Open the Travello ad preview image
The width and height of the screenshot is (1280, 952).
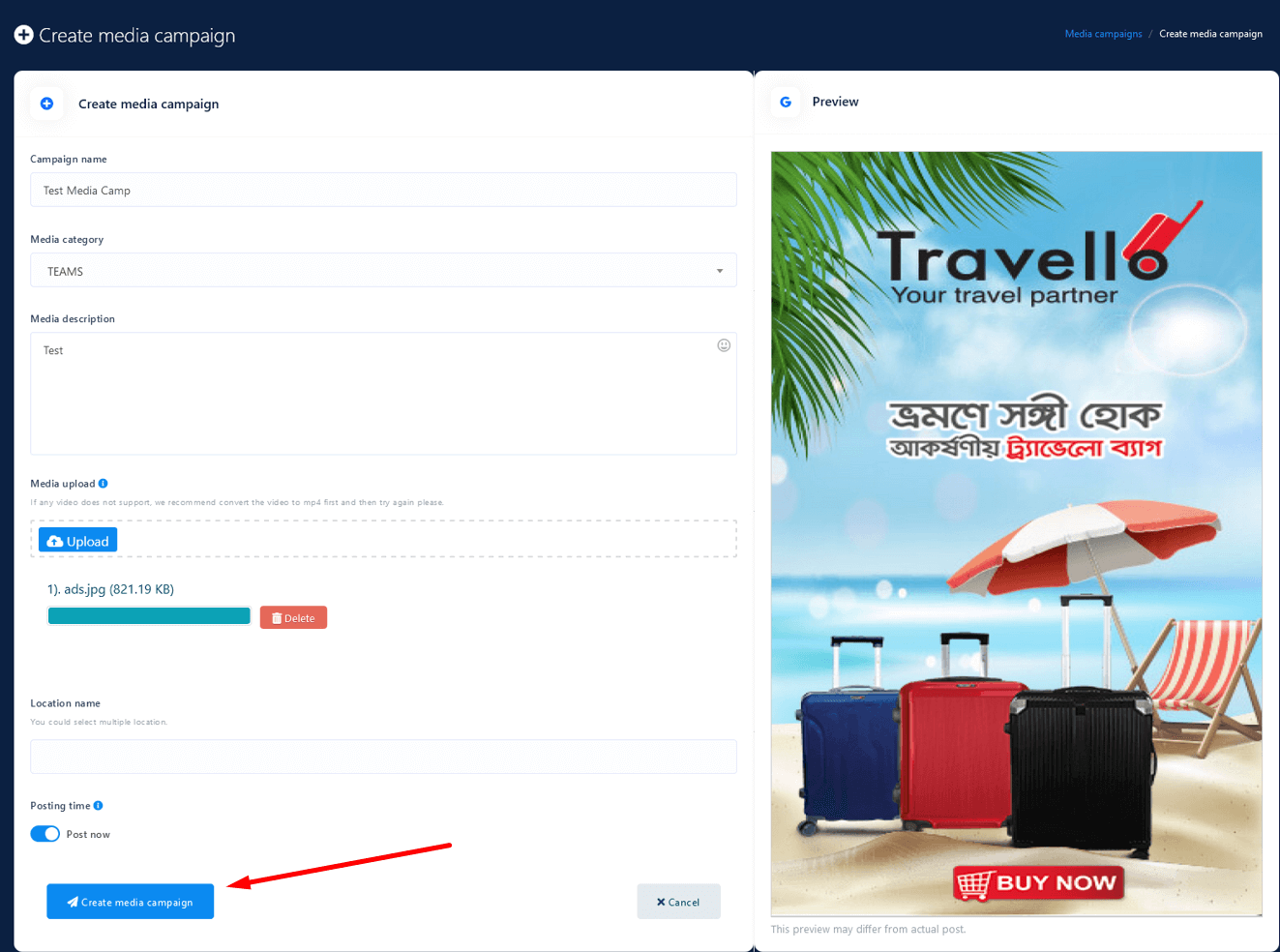1017,533
